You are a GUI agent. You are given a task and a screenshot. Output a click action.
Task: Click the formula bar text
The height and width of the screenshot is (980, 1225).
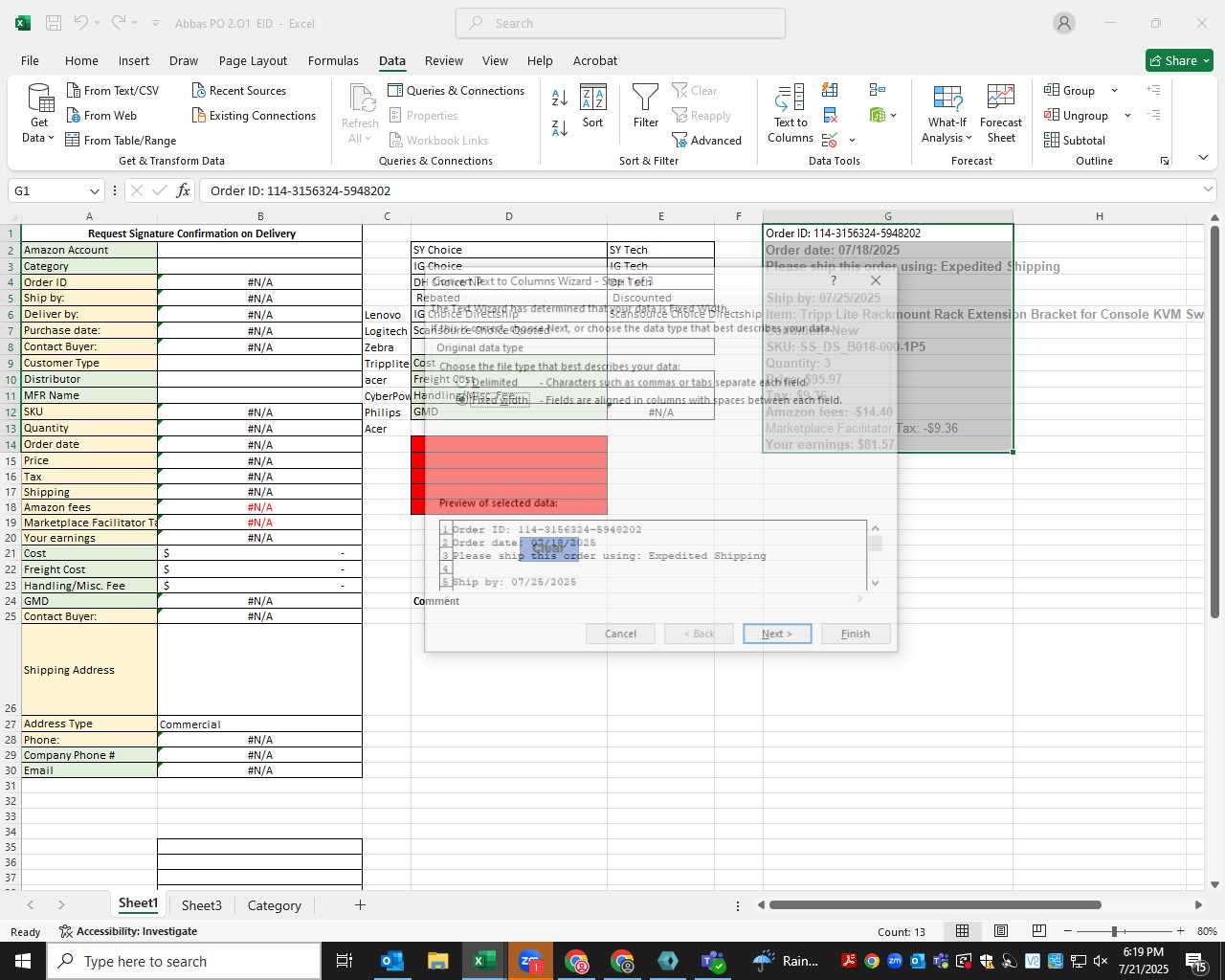(301, 190)
